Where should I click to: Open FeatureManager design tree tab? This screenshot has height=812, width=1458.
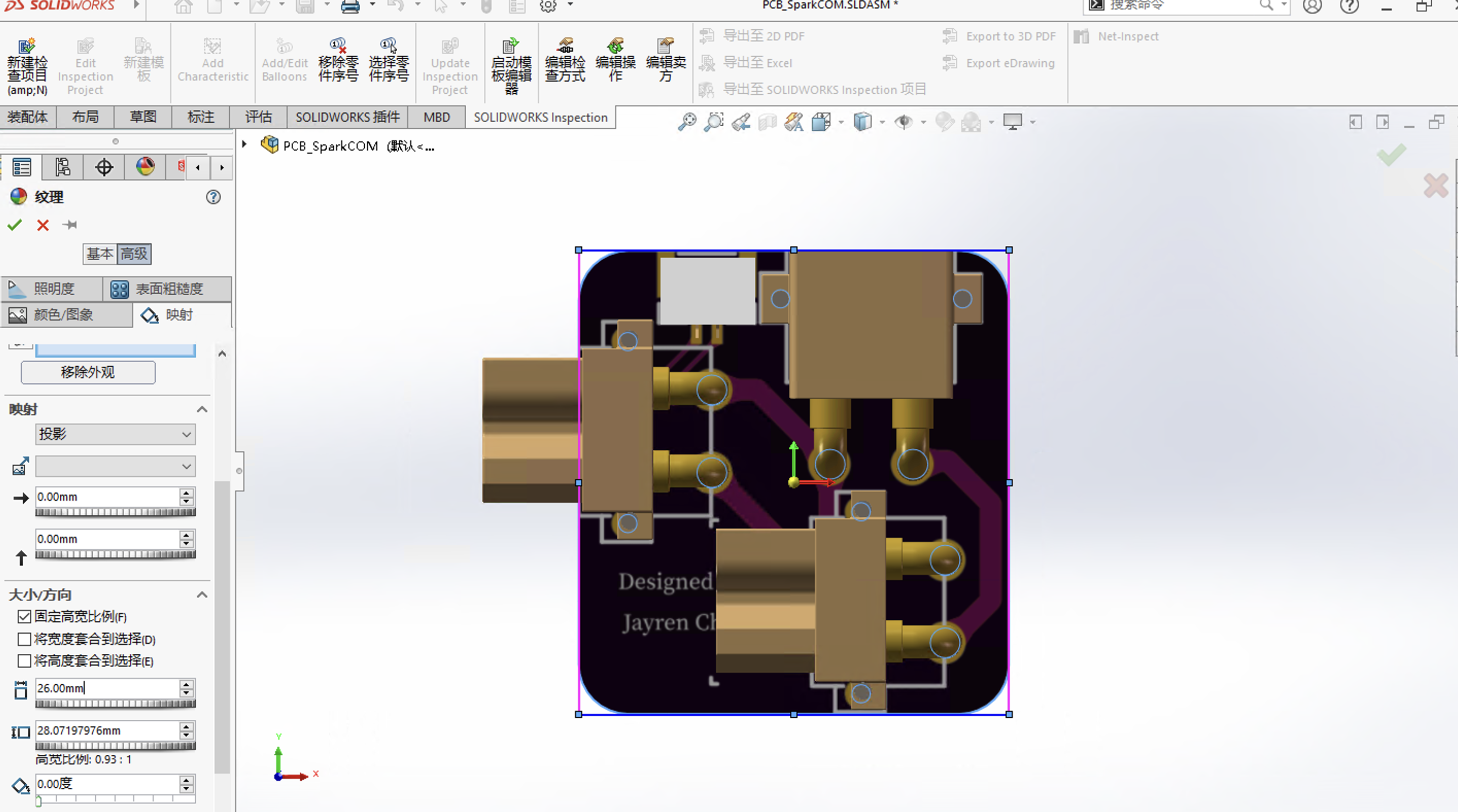tap(22, 167)
